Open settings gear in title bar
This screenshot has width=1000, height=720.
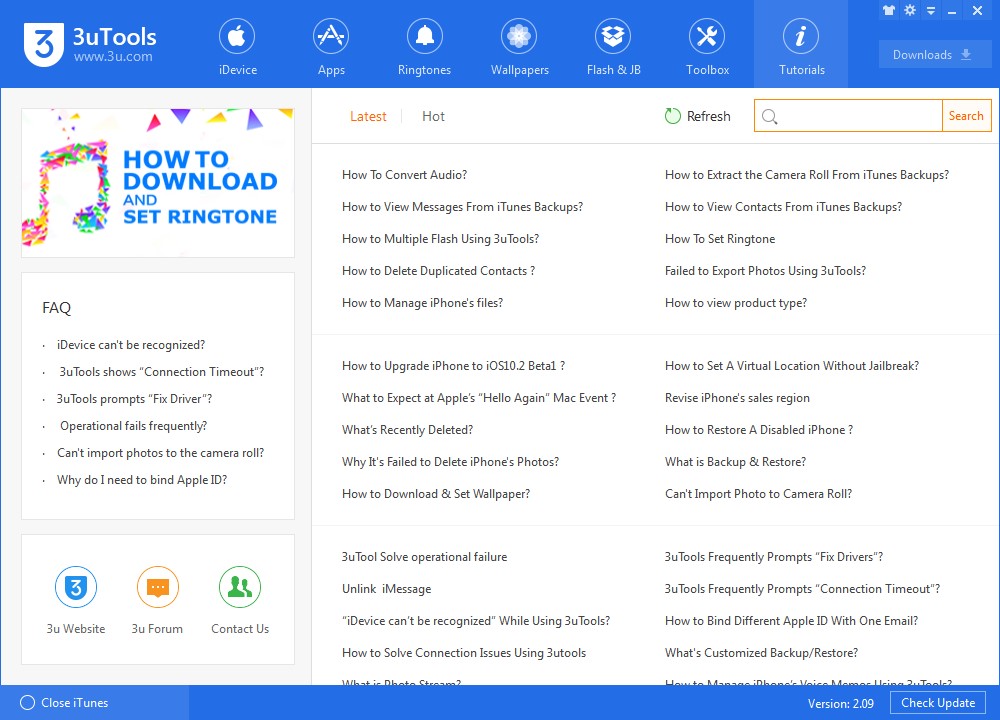coord(910,10)
